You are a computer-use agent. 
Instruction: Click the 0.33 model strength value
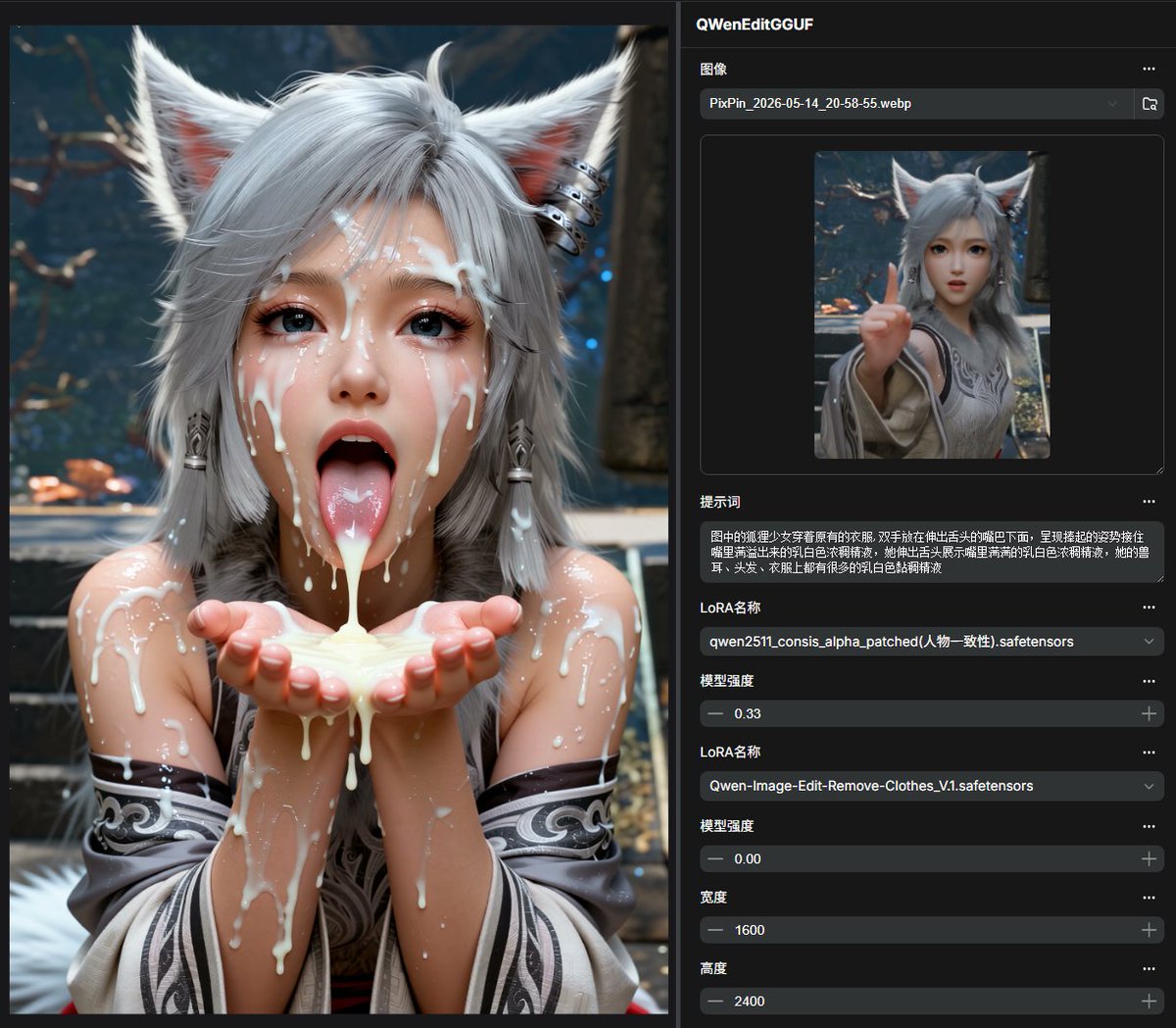pos(748,713)
